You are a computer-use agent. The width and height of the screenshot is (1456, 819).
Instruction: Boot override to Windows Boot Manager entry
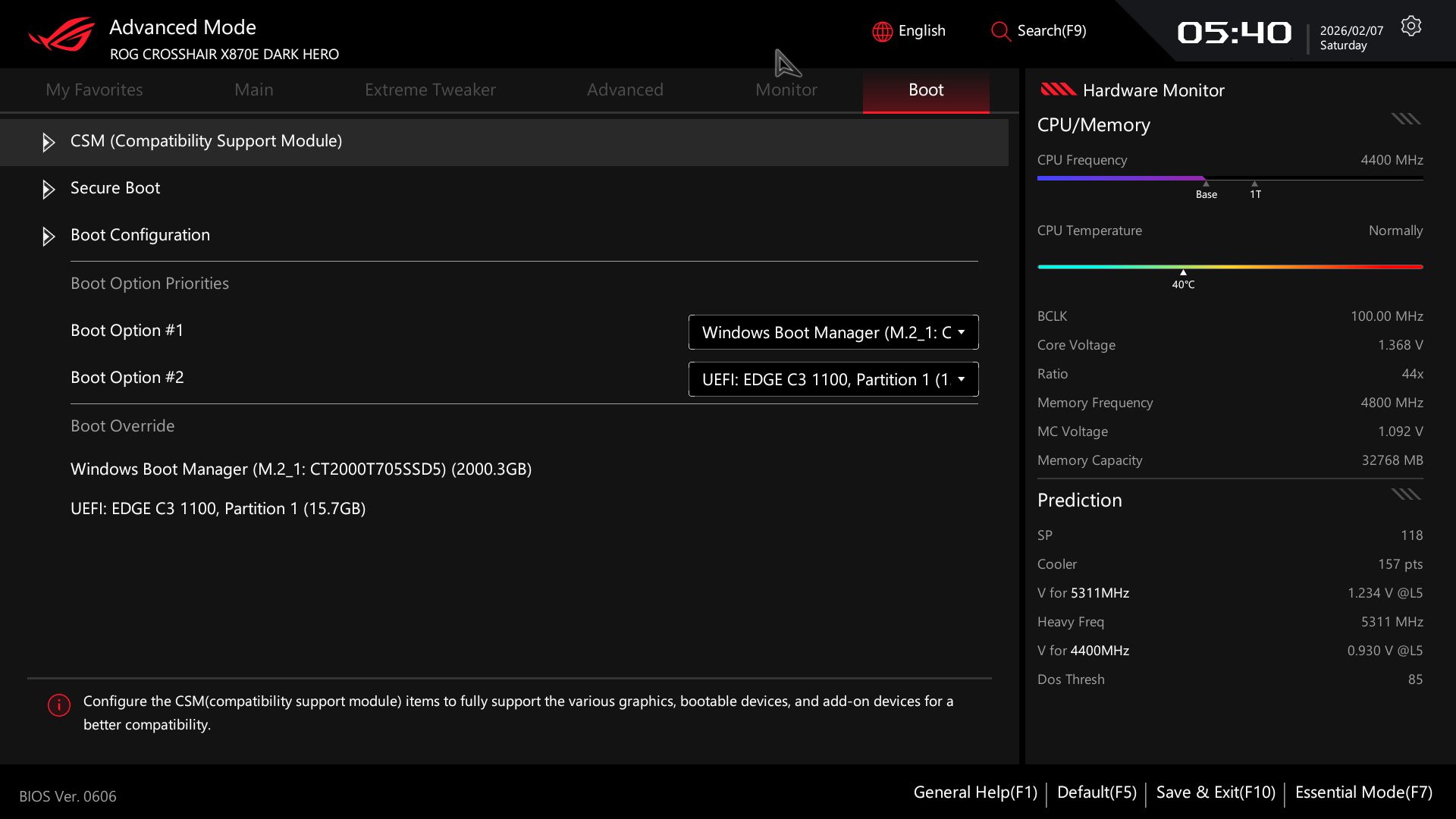pos(301,469)
